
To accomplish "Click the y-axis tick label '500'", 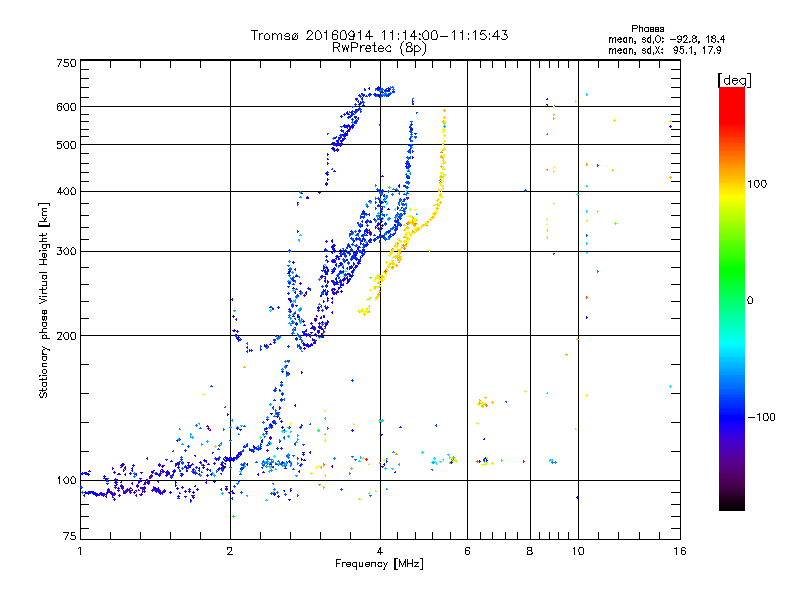I will (66, 145).
